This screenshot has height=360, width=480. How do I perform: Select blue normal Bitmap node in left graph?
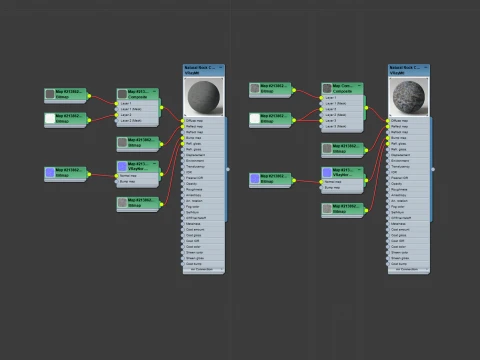pyautogui.click(x=65, y=173)
